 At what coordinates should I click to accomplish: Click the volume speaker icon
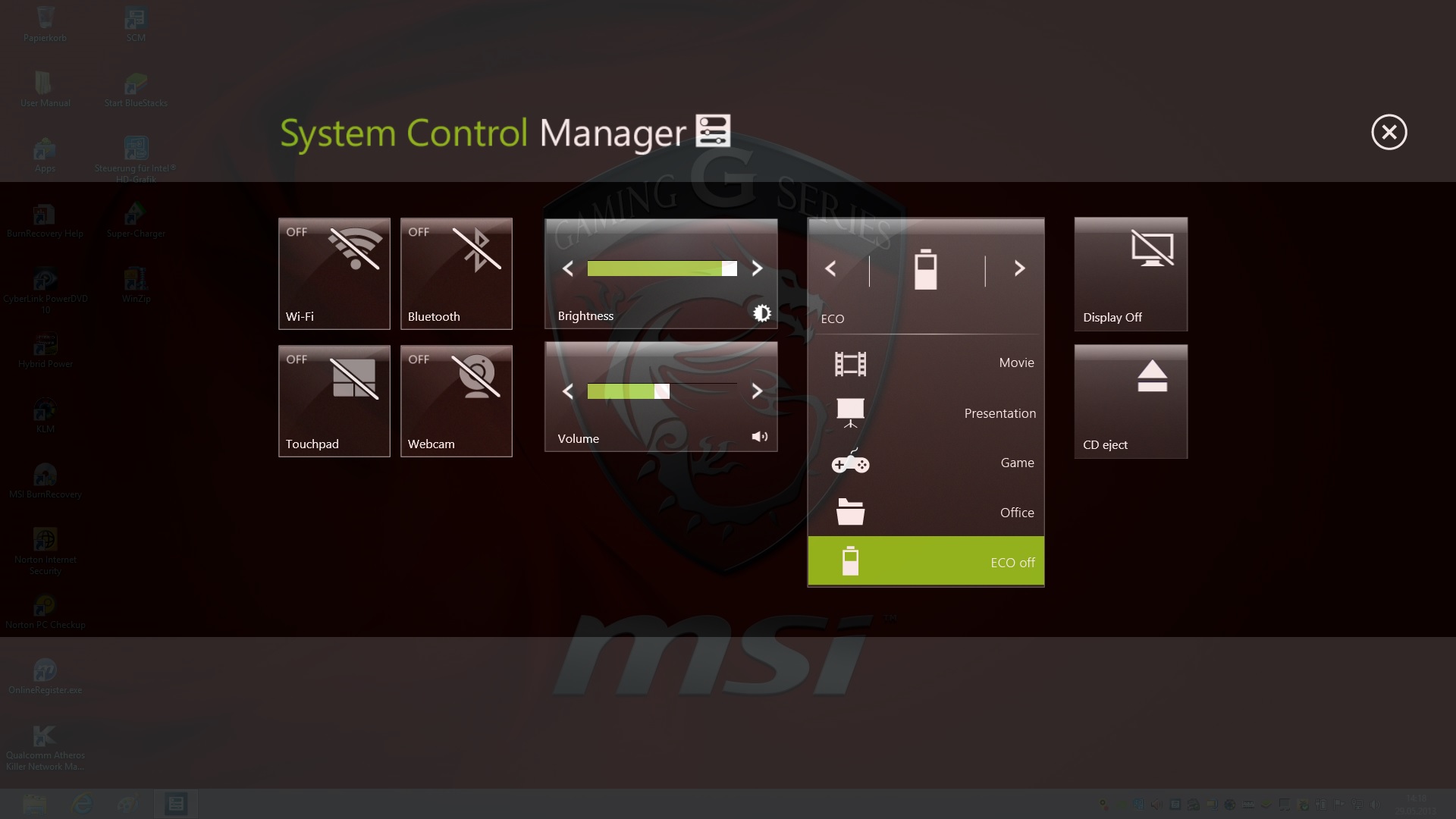(759, 437)
